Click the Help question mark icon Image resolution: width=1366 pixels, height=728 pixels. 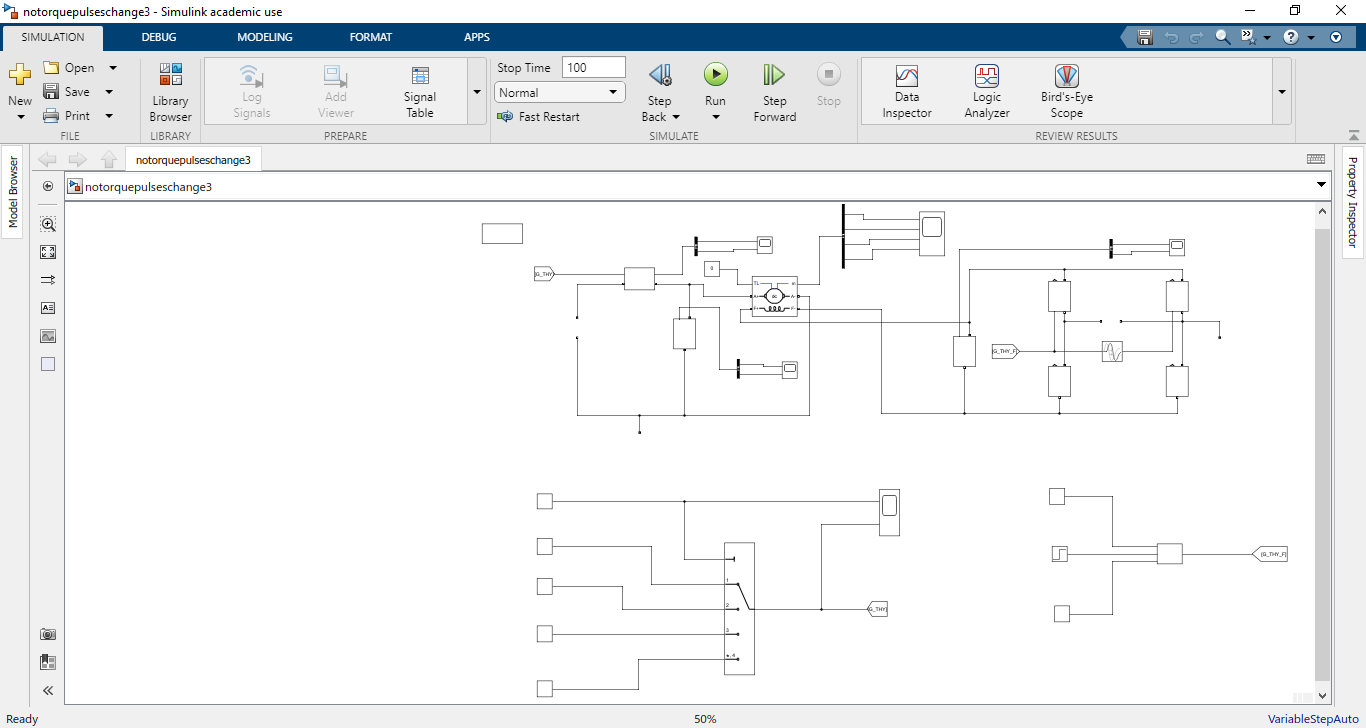tap(1291, 37)
